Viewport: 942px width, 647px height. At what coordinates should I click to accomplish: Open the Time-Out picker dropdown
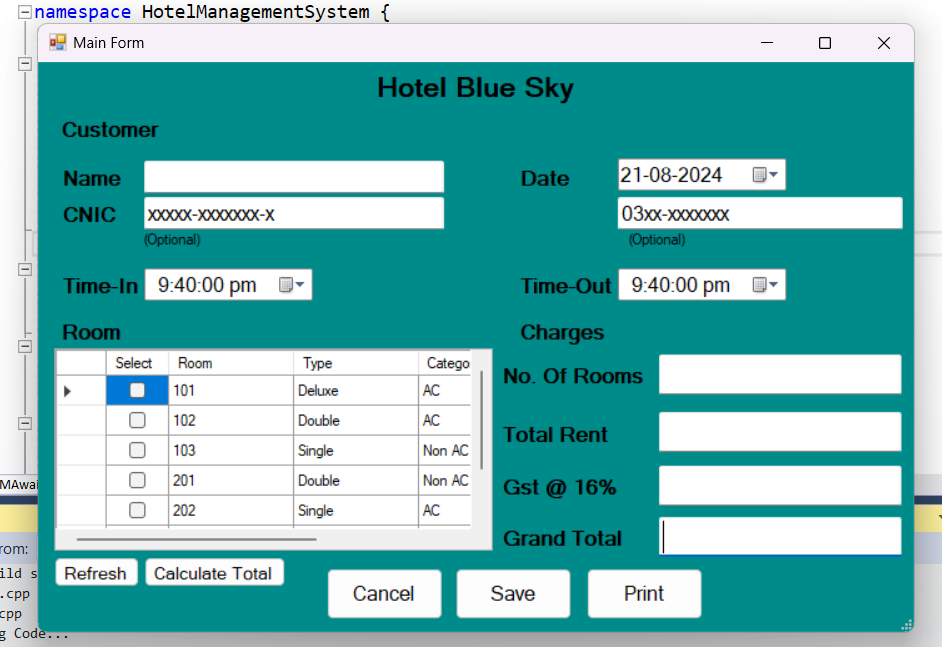(x=765, y=285)
